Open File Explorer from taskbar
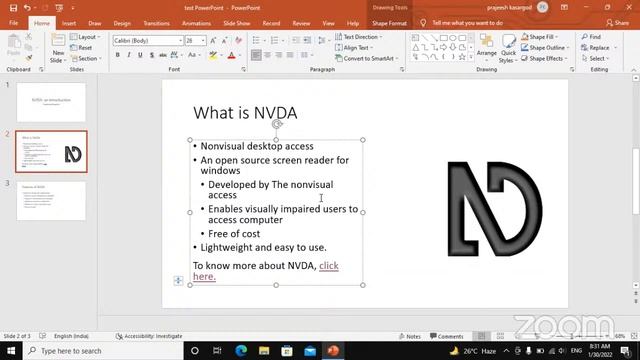The height and width of the screenshot is (360, 640). coord(264,351)
